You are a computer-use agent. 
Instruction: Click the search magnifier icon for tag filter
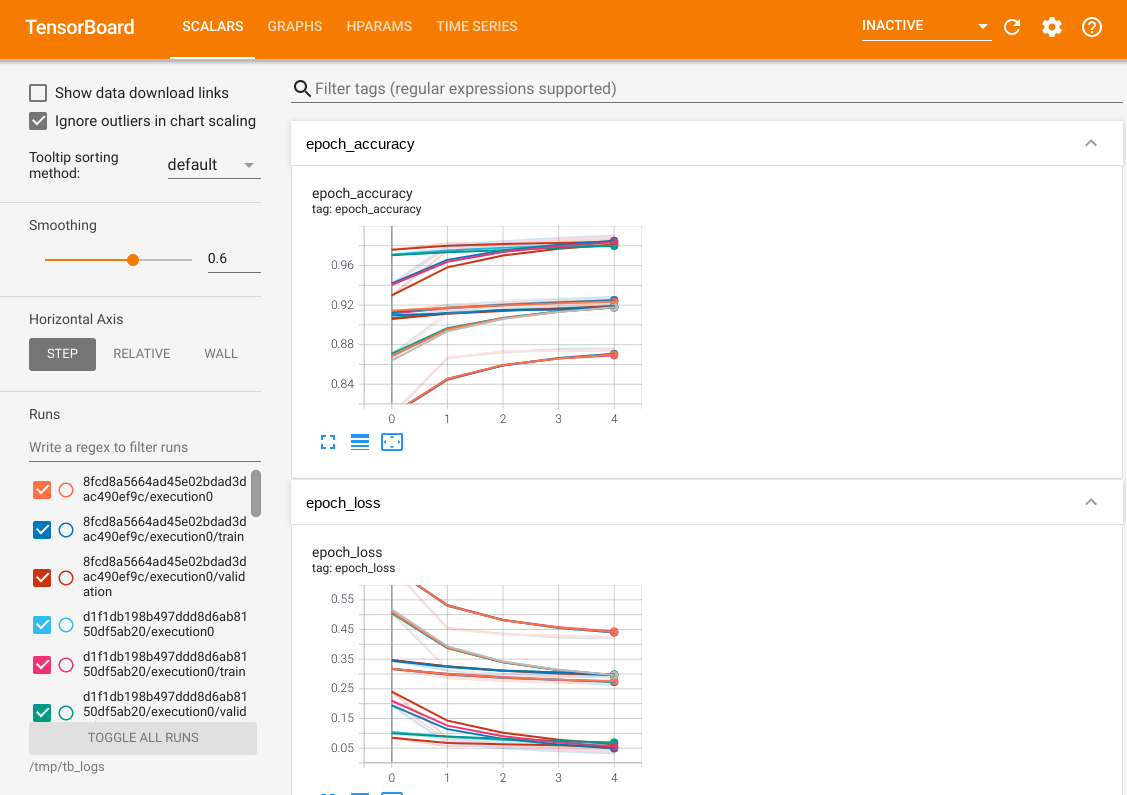tap(302, 89)
